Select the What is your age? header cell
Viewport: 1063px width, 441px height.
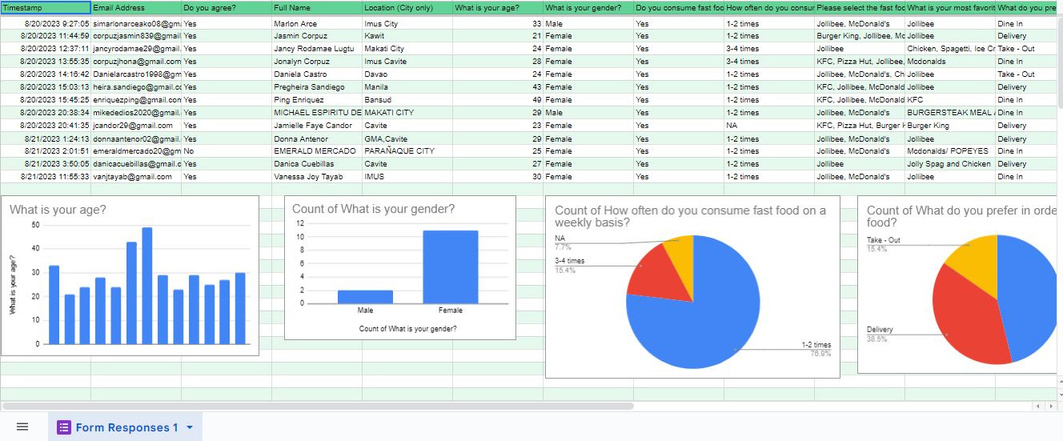click(x=498, y=7)
